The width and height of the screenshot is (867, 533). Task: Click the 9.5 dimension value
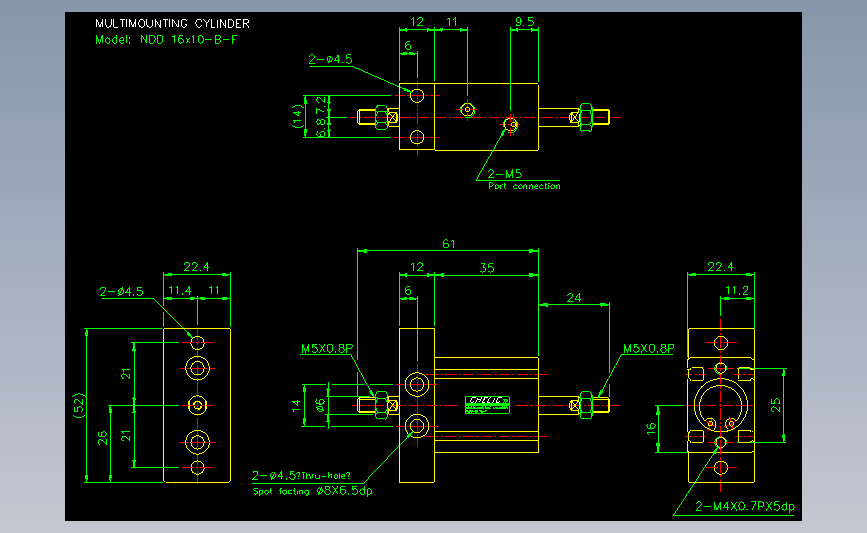tap(524, 22)
